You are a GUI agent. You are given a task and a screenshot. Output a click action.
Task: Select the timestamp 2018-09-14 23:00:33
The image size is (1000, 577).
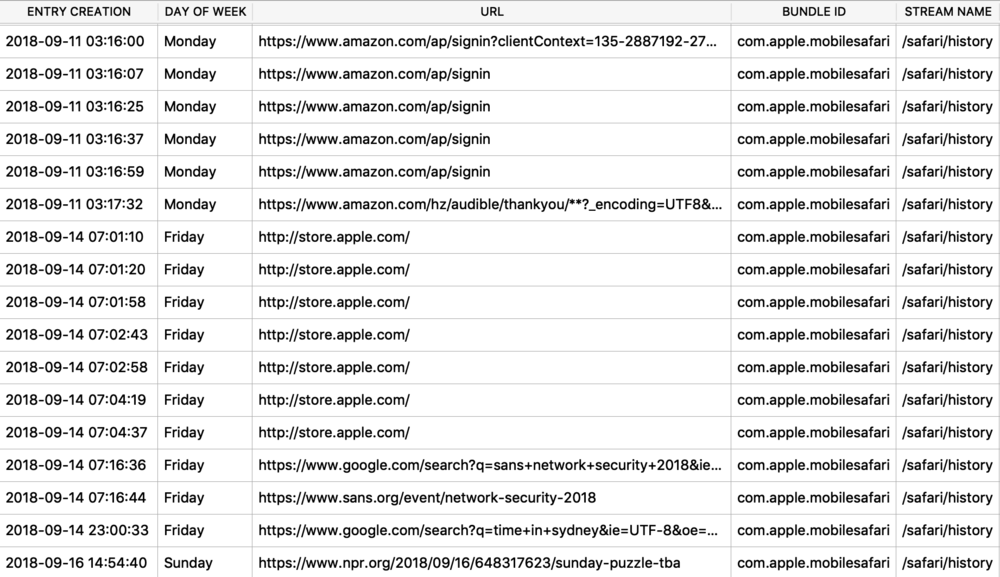(x=77, y=530)
